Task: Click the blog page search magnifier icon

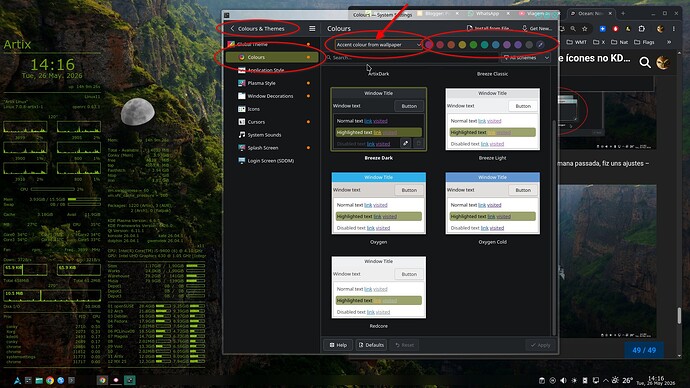Action: click(x=645, y=62)
